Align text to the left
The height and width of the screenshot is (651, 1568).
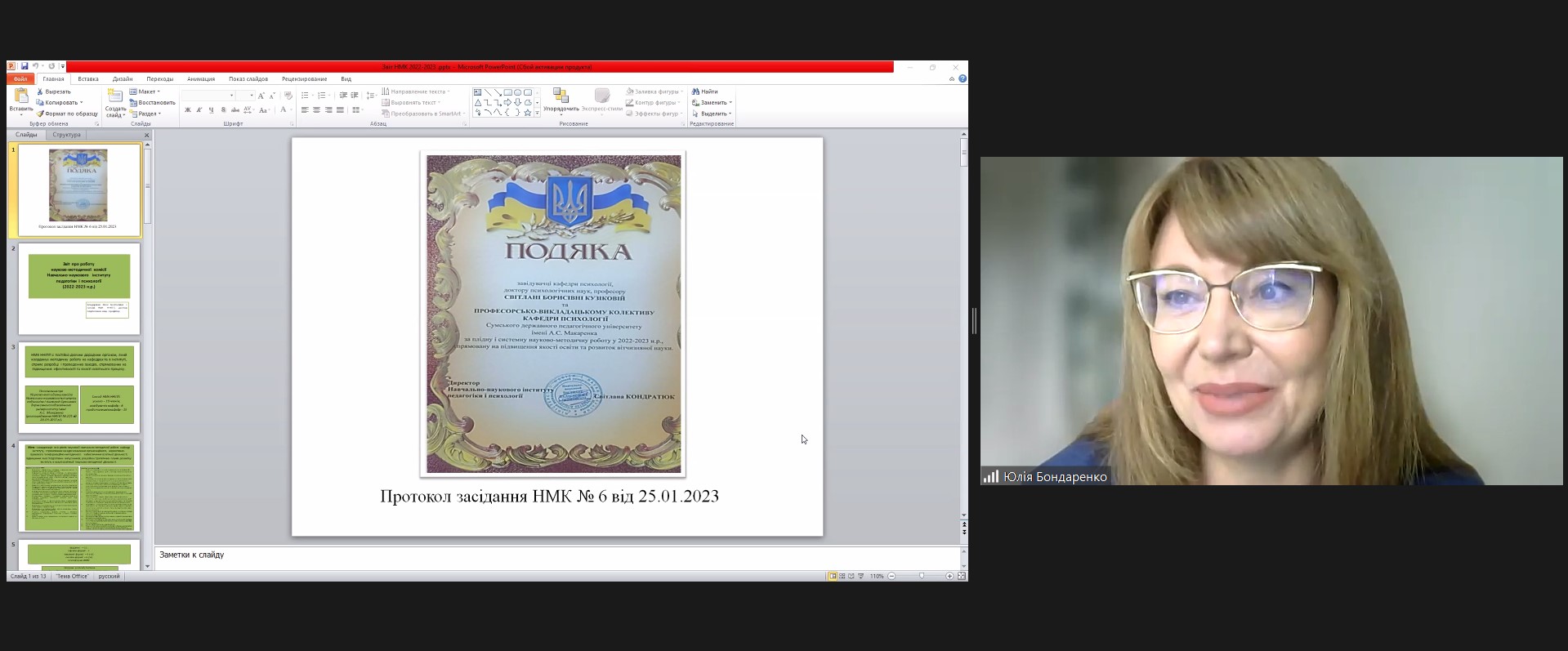click(305, 110)
